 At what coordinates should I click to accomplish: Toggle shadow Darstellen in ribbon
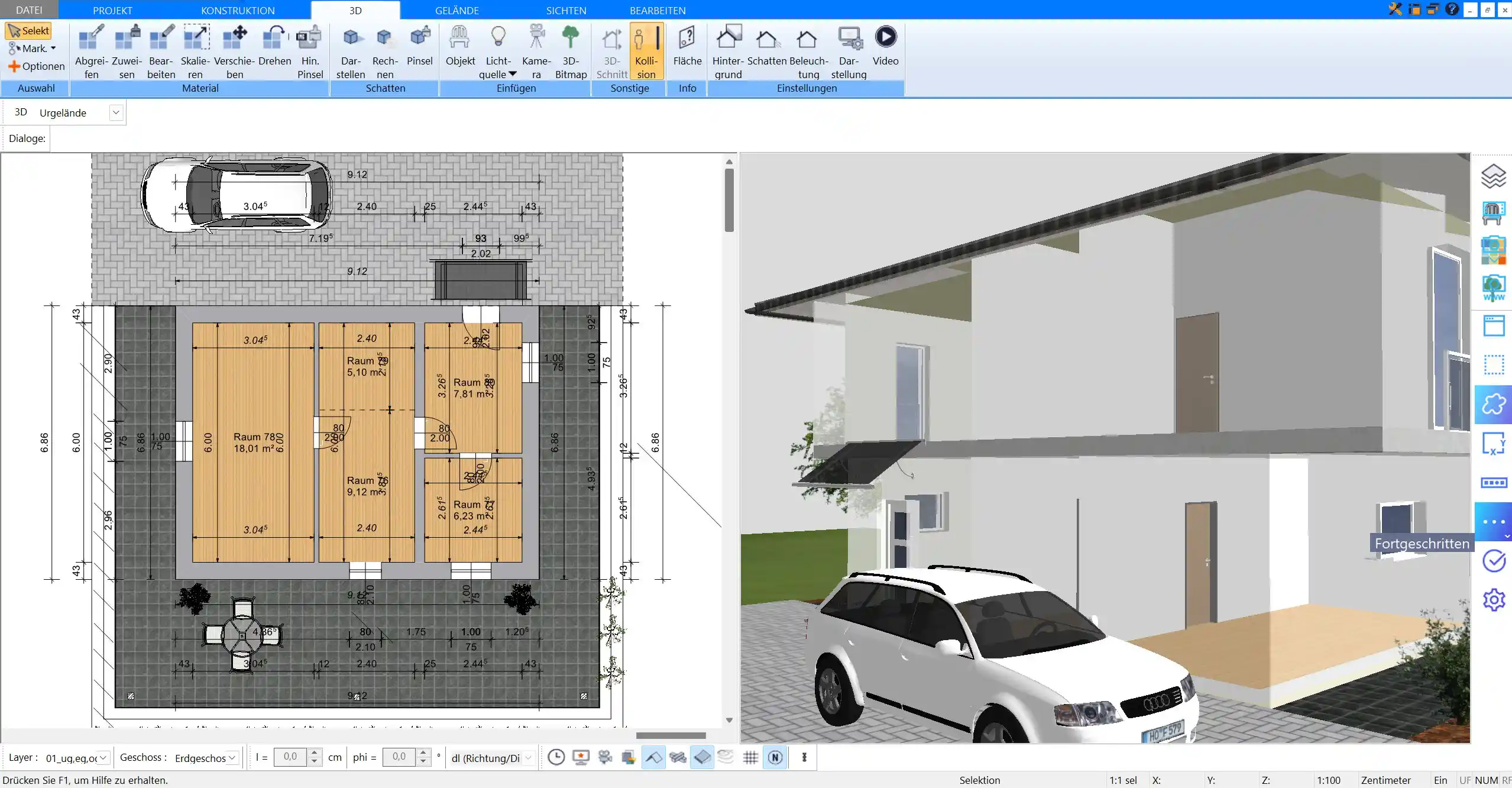pyautogui.click(x=351, y=51)
